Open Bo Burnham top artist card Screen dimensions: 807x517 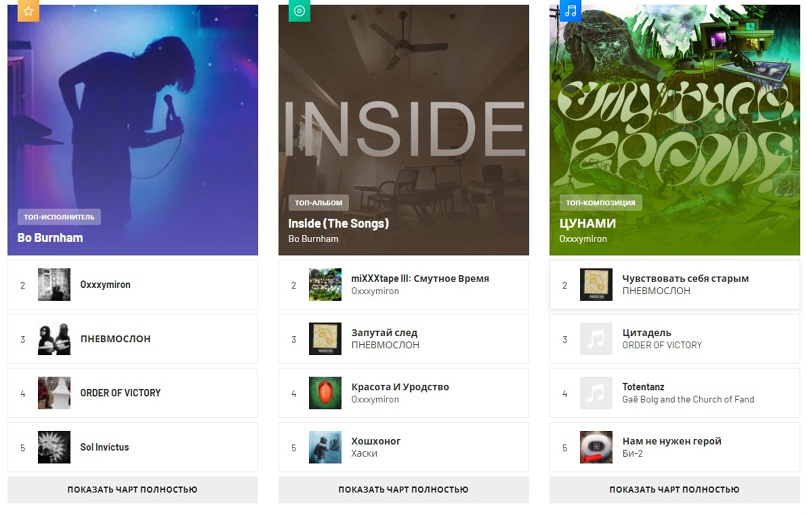tap(132, 130)
